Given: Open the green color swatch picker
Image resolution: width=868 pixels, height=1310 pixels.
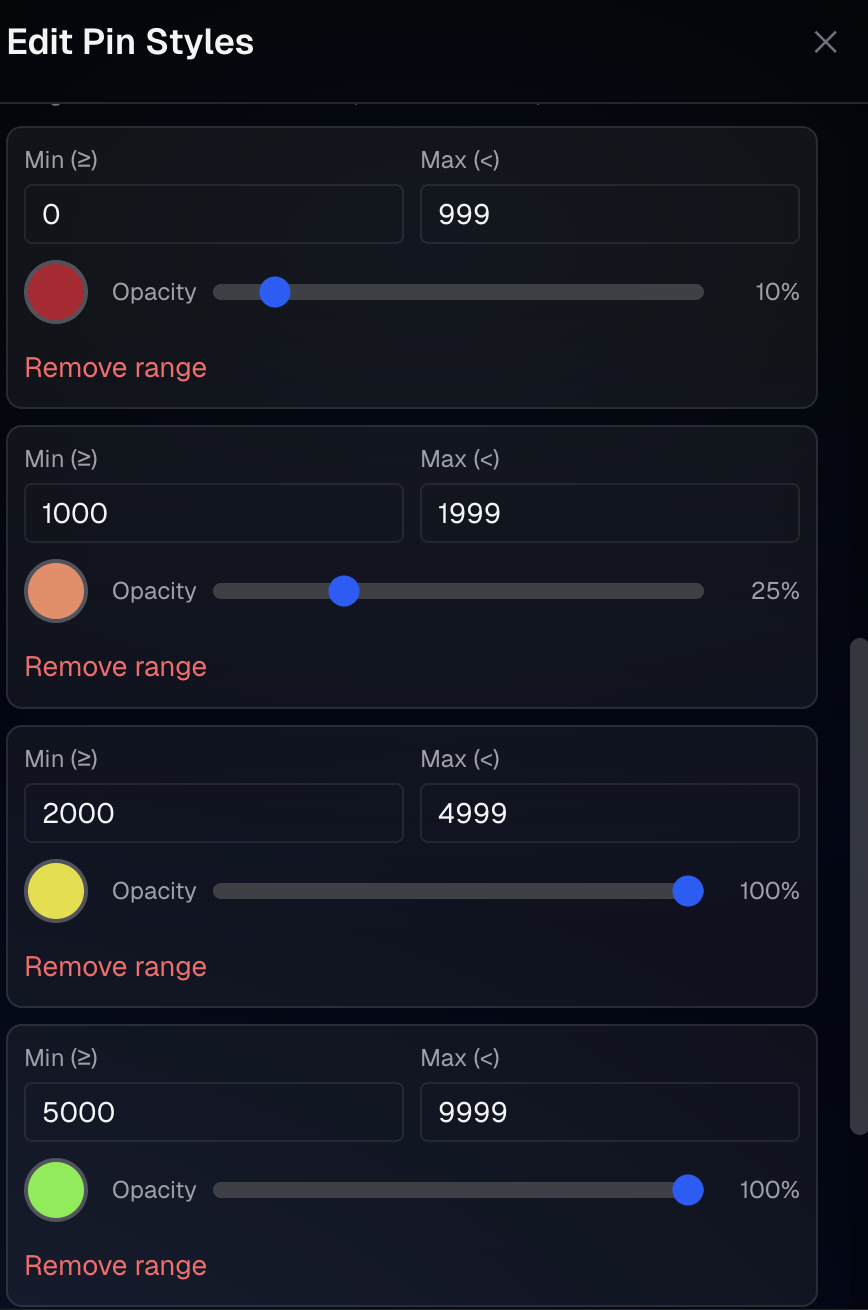Looking at the screenshot, I should 55,1190.
